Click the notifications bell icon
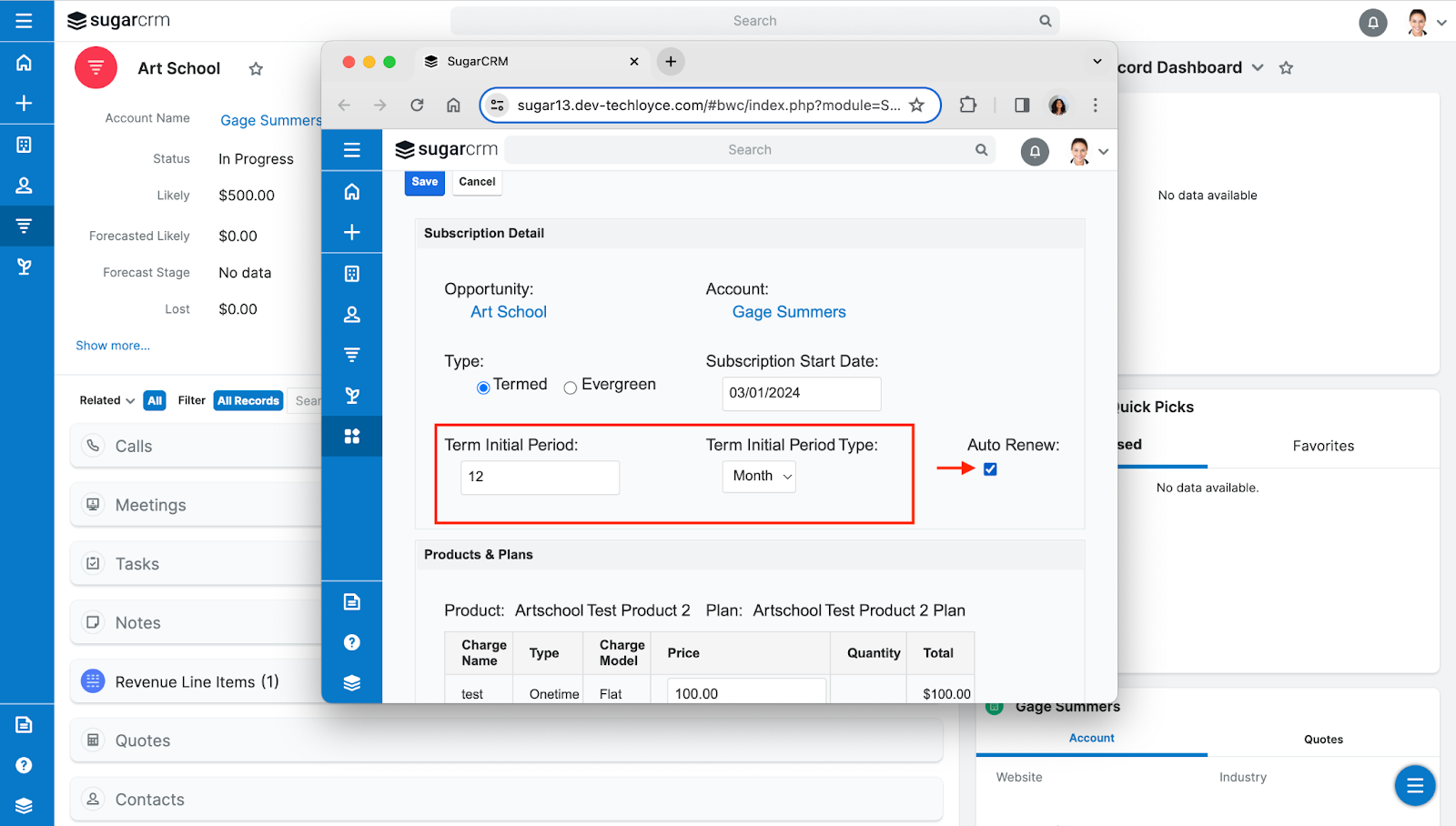This screenshot has height=826, width=1456. coord(1373,22)
